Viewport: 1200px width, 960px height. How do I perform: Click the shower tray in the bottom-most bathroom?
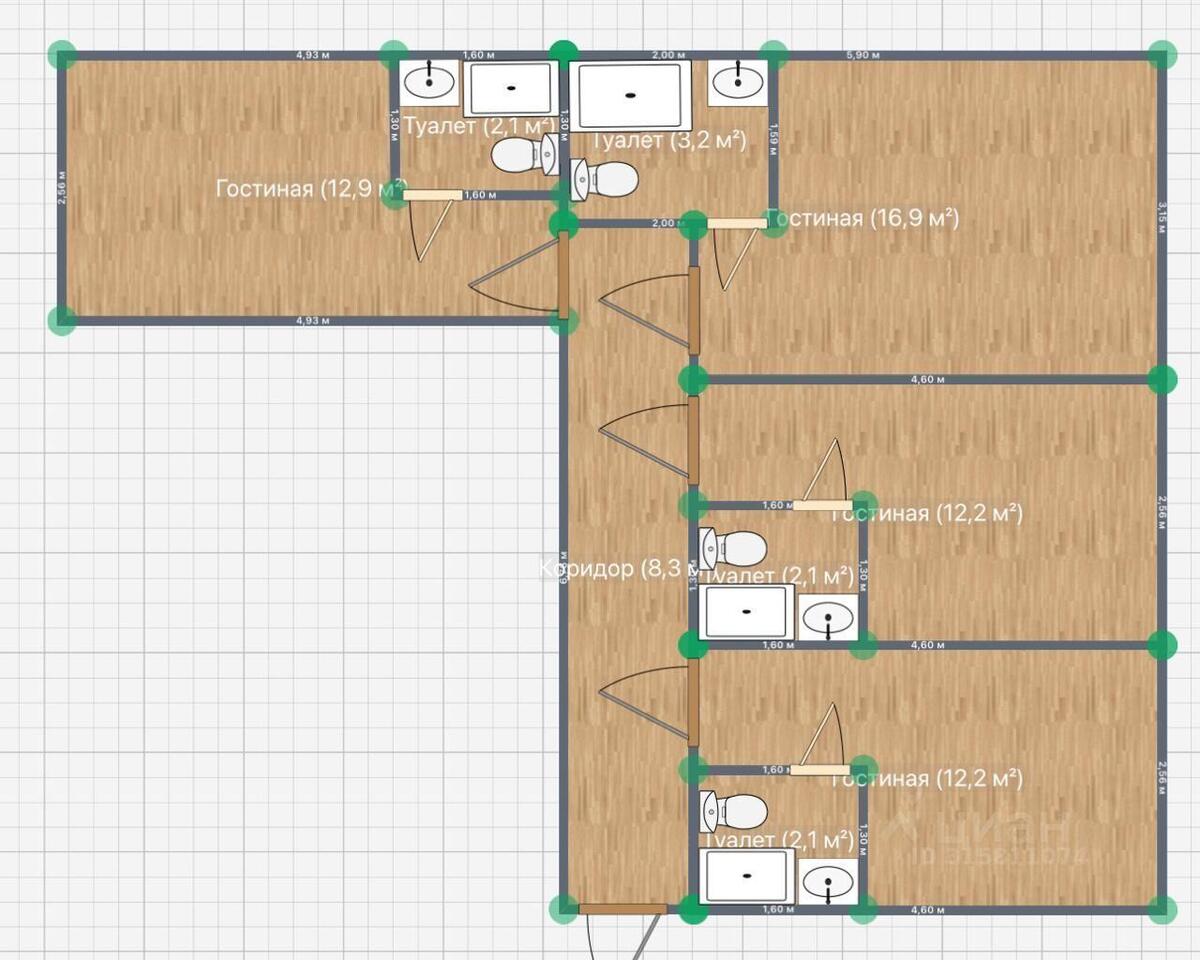(748, 875)
